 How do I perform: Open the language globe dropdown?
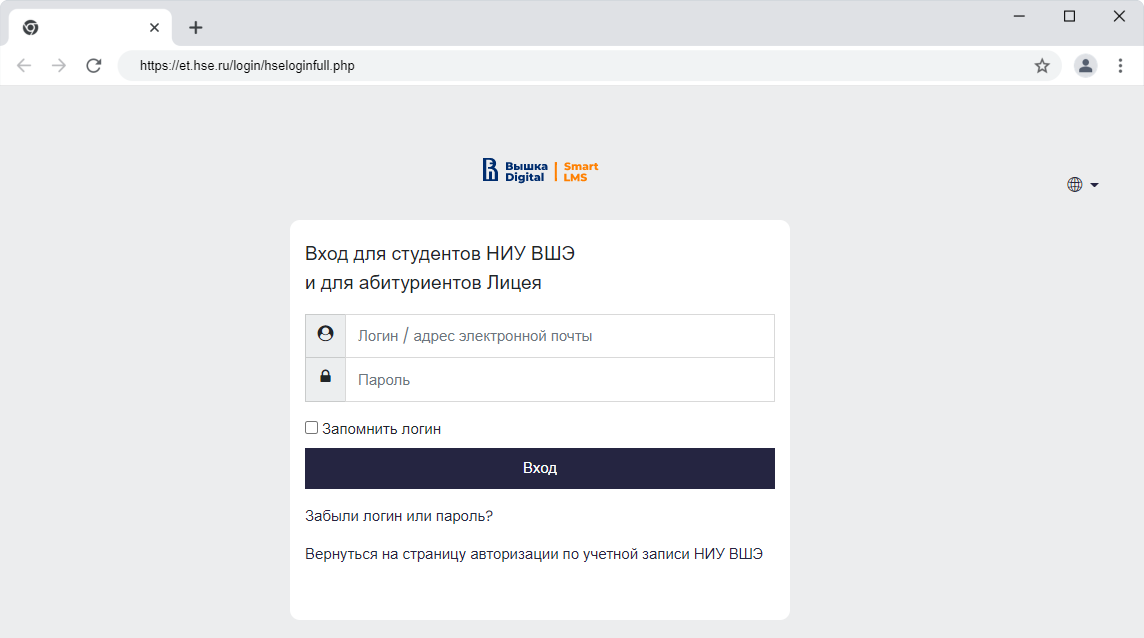(1083, 185)
